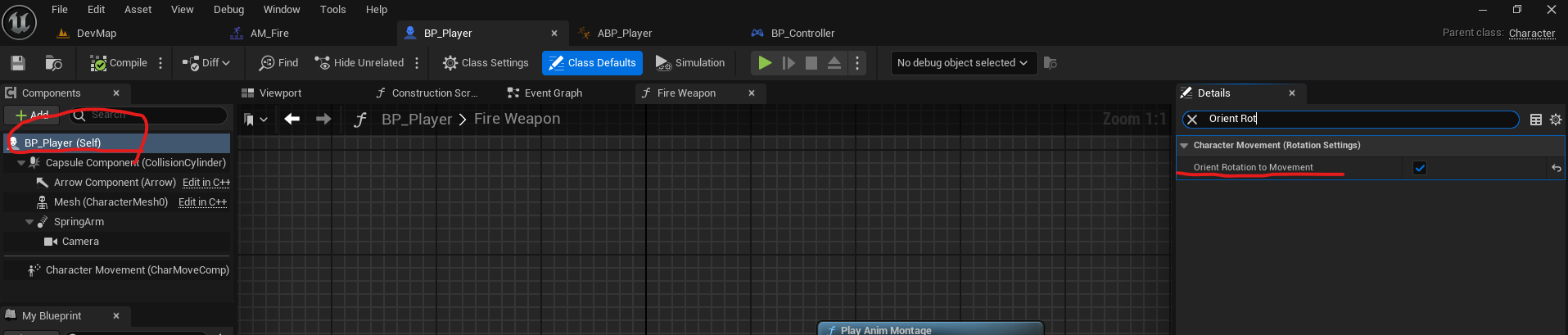
Task: Click the Stop play button
Action: click(811, 63)
